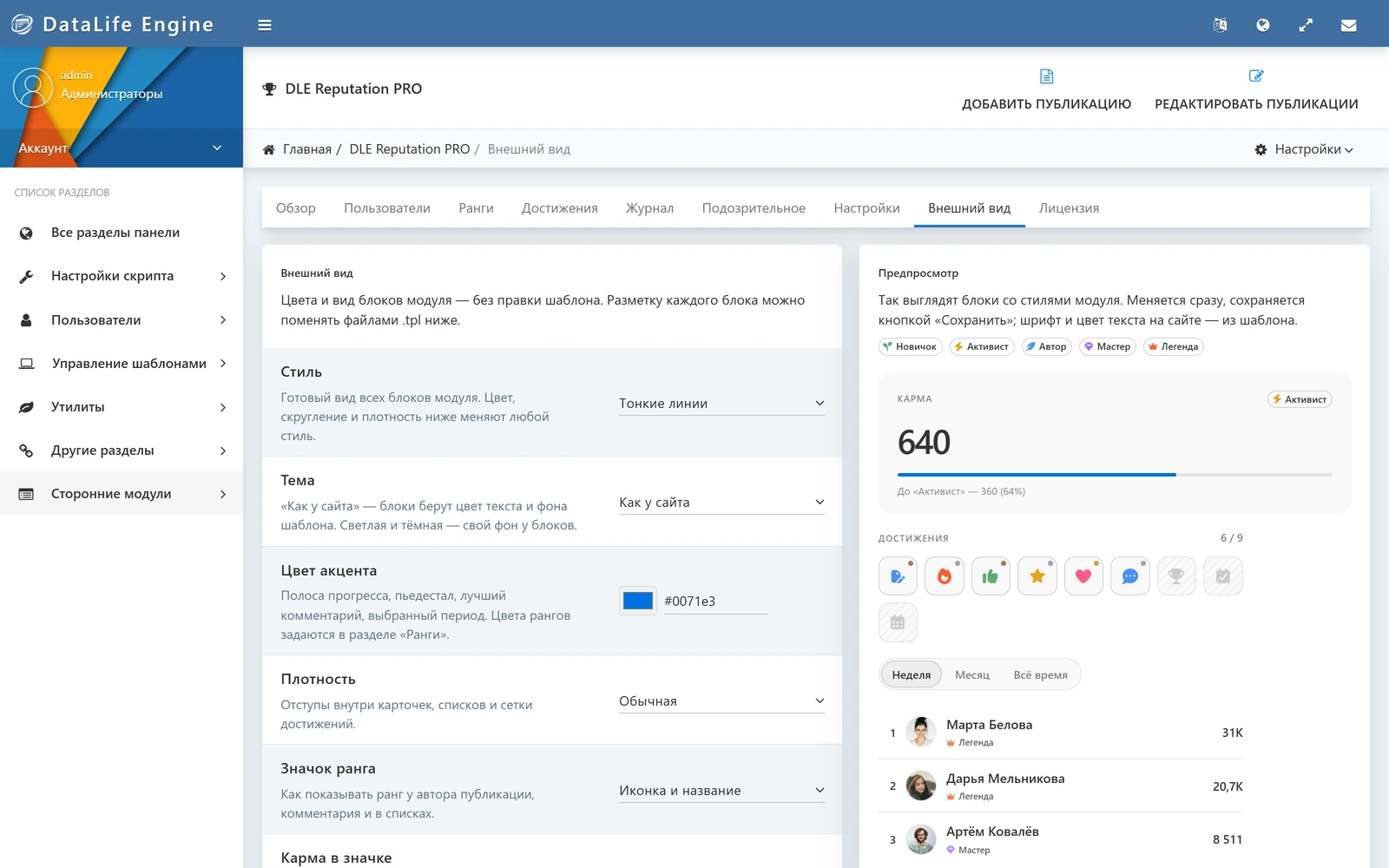Click the karma progress bar
Viewport: 1389px width, 868px height.
pyautogui.click(x=1115, y=475)
